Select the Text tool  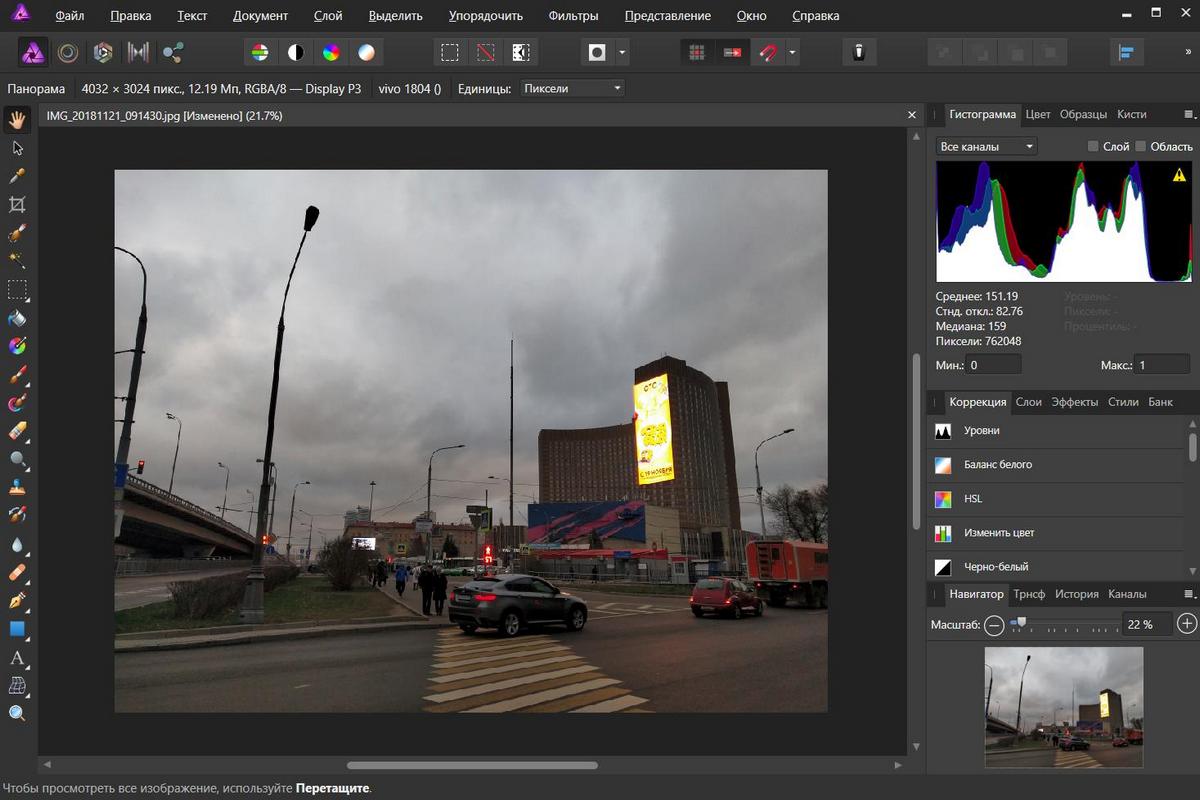coord(17,659)
